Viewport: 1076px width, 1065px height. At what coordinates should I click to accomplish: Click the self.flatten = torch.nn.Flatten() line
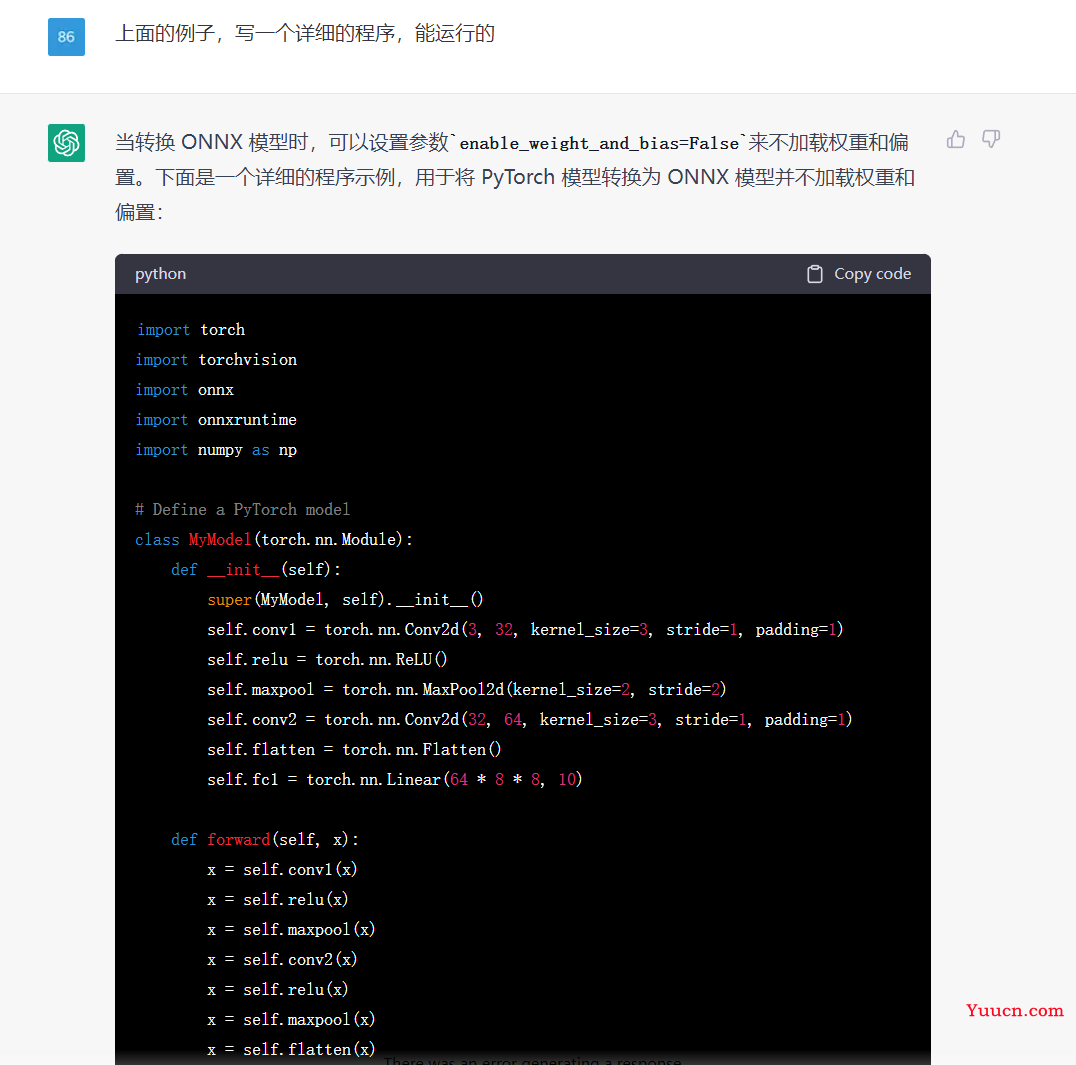point(354,749)
